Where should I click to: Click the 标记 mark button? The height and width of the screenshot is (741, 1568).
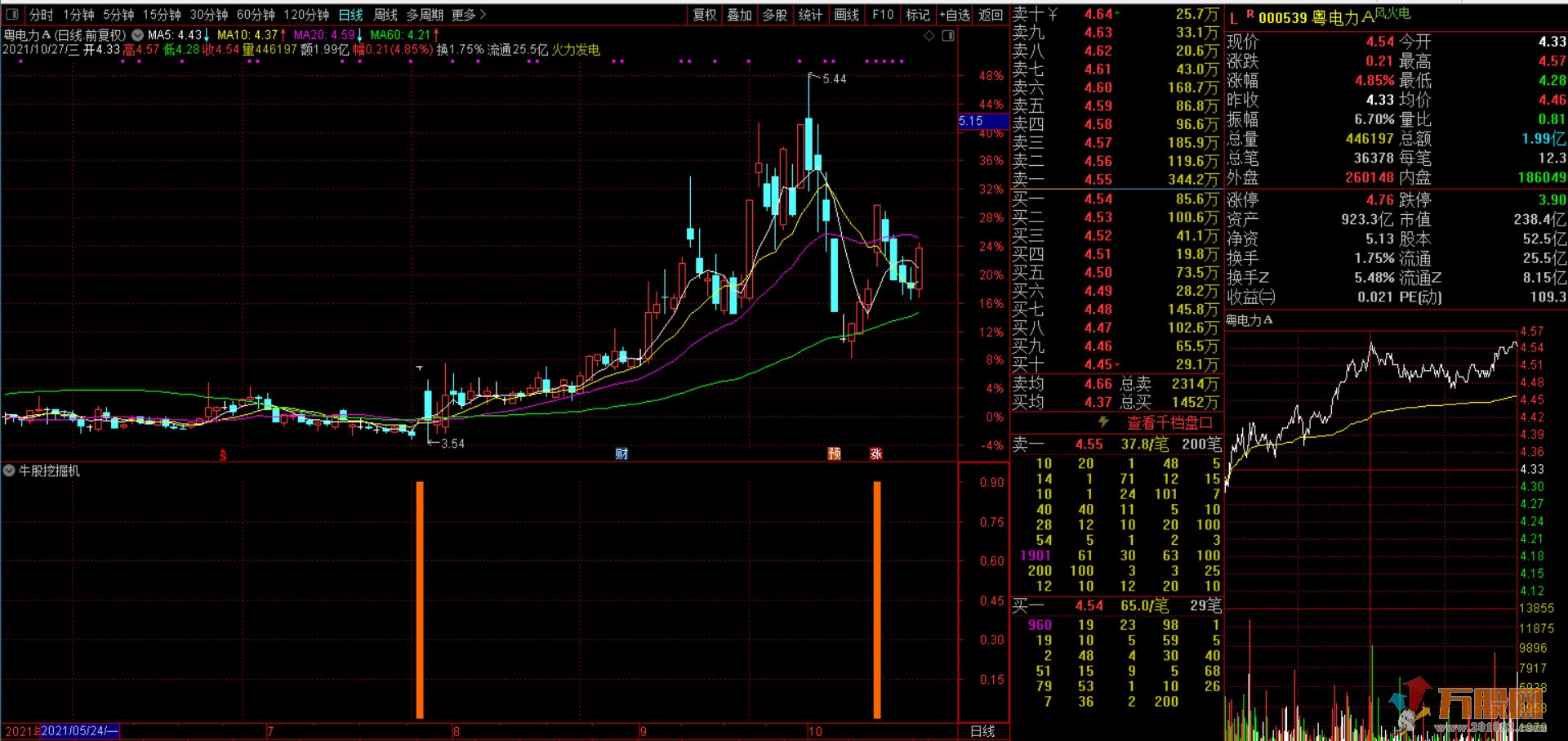(x=918, y=15)
